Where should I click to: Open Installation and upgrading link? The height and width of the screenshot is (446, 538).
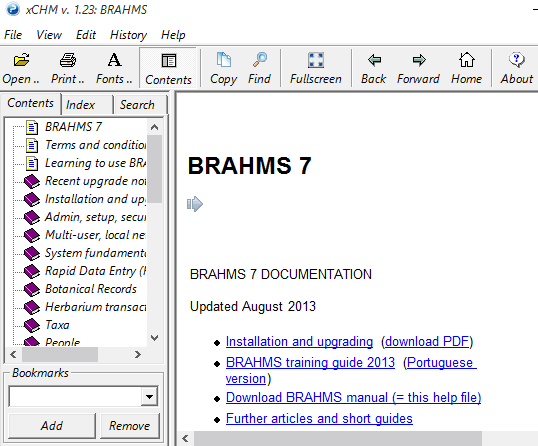[x=299, y=342]
